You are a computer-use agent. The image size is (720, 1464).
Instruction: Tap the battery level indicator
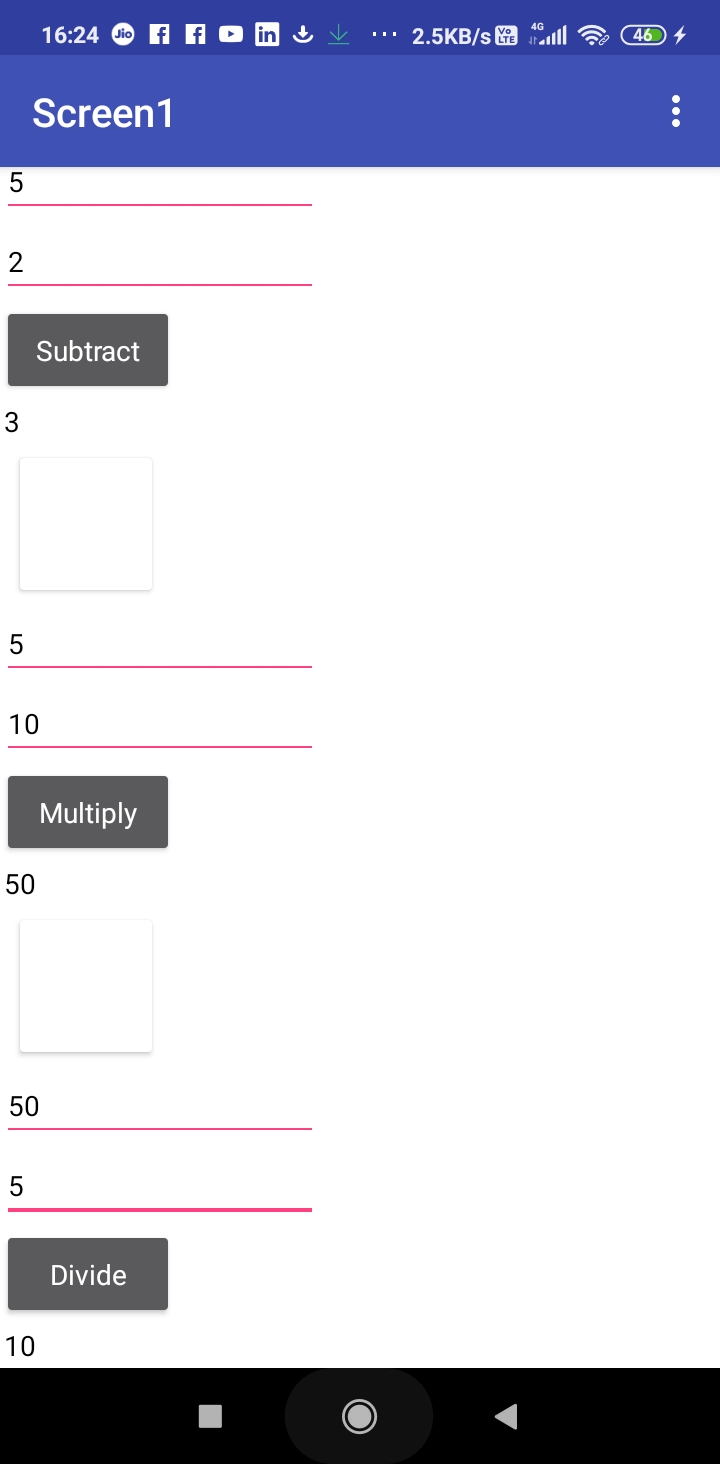coord(644,35)
